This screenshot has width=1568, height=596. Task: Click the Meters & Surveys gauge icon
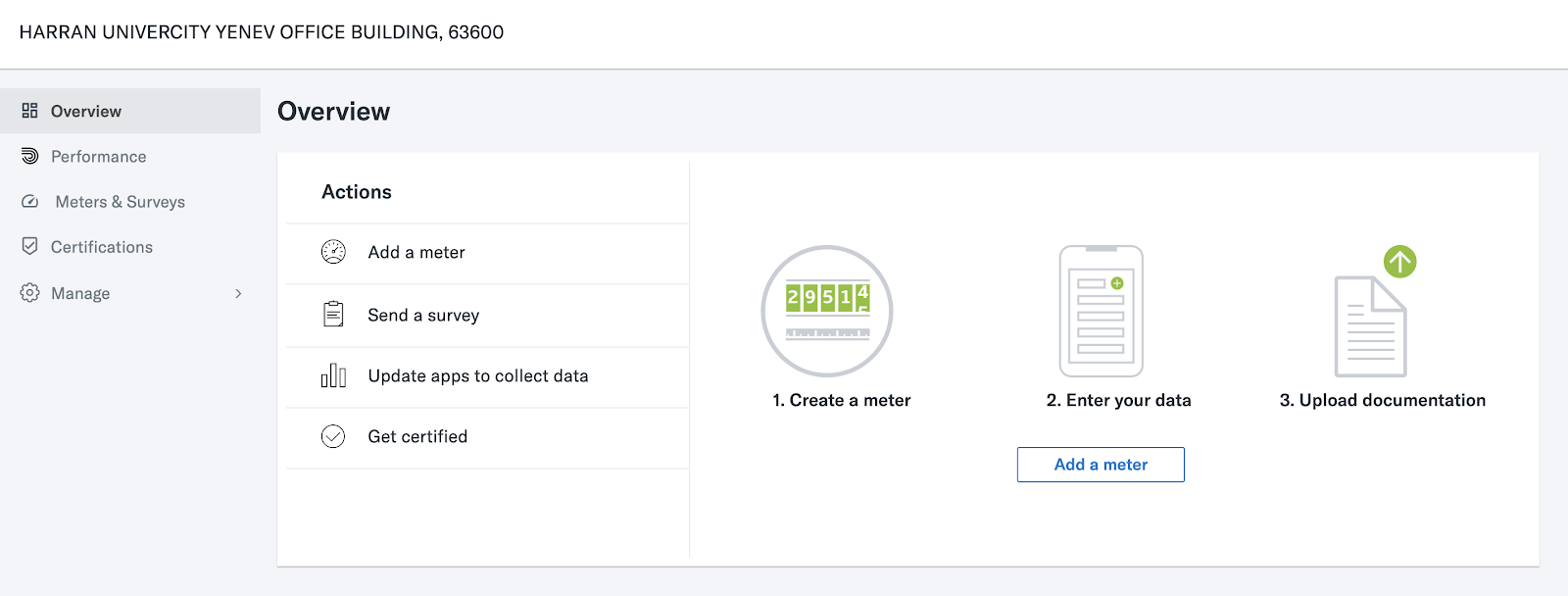coord(29,201)
